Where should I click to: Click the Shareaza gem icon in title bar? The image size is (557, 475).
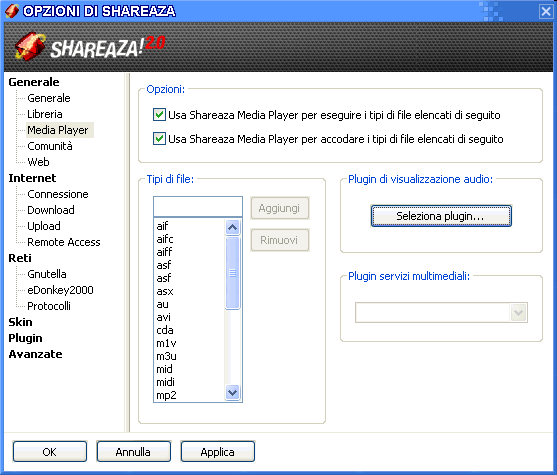pyautogui.click(x=11, y=11)
